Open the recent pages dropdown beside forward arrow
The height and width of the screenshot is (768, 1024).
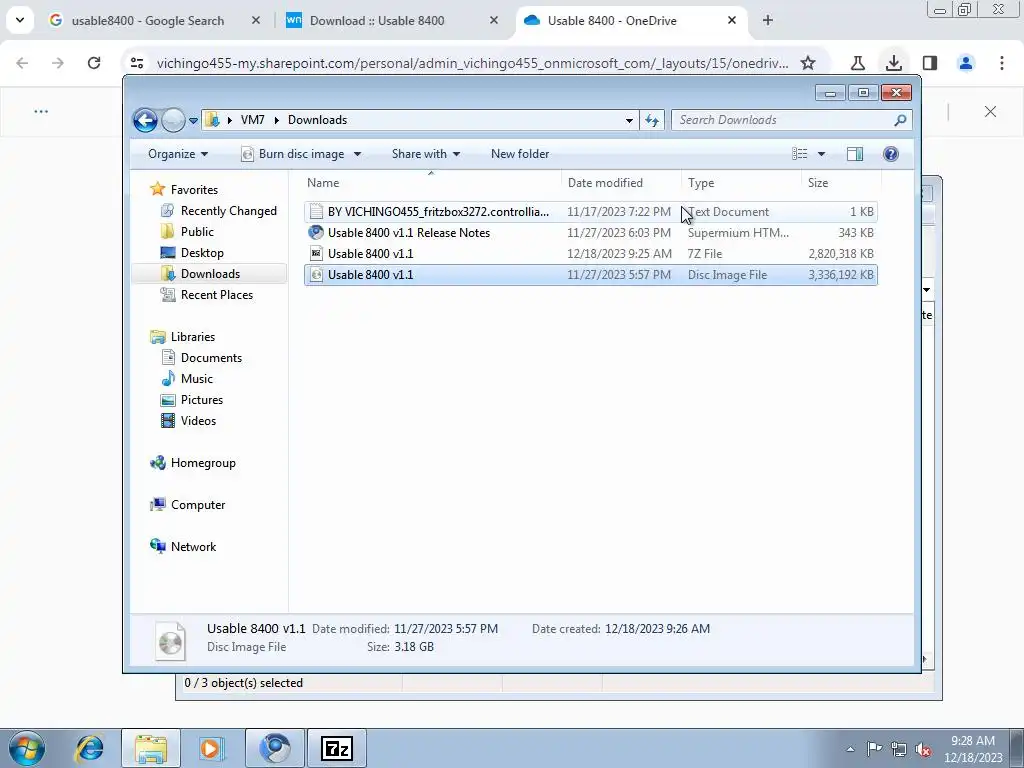click(193, 121)
